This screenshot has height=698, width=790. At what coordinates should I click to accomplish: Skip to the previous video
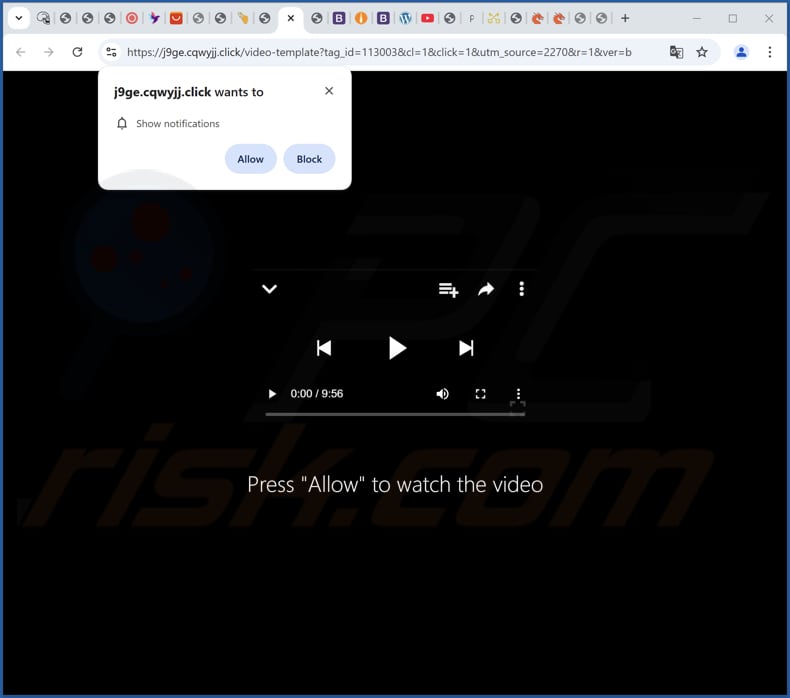pyautogui.click(x=324, y=348)
